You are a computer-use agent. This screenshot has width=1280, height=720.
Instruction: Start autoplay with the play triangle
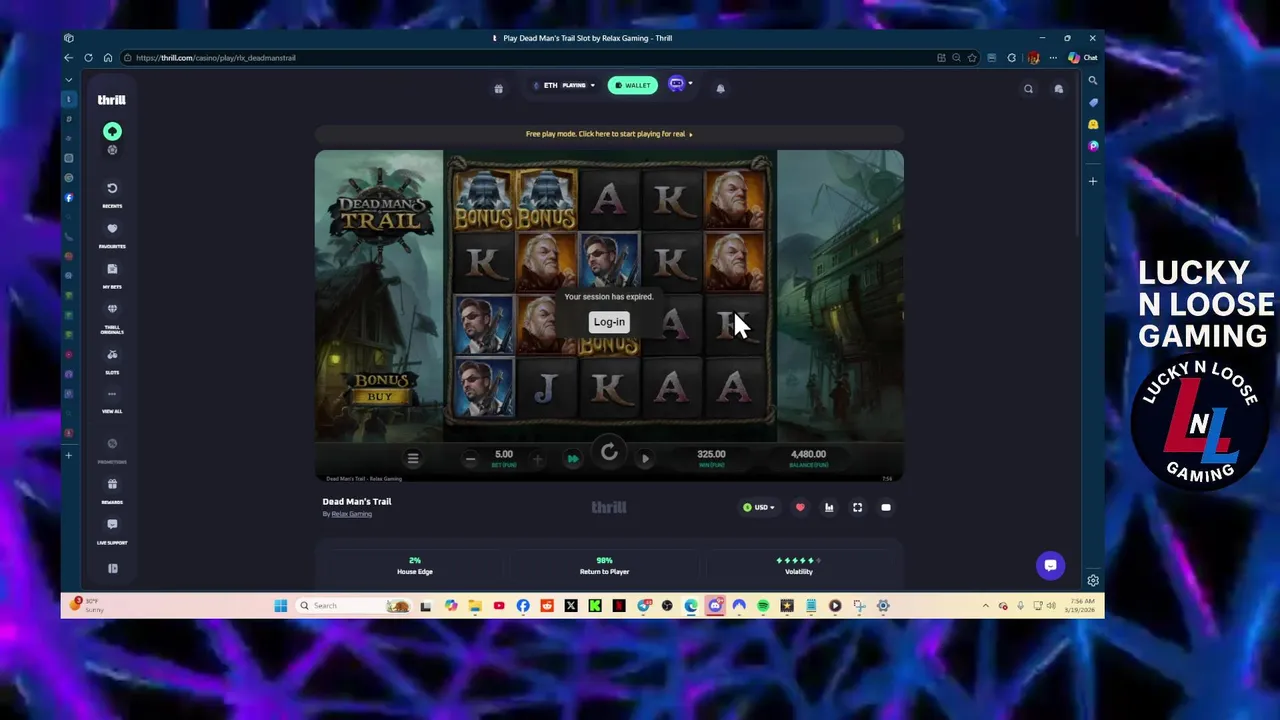click(645, 459)
